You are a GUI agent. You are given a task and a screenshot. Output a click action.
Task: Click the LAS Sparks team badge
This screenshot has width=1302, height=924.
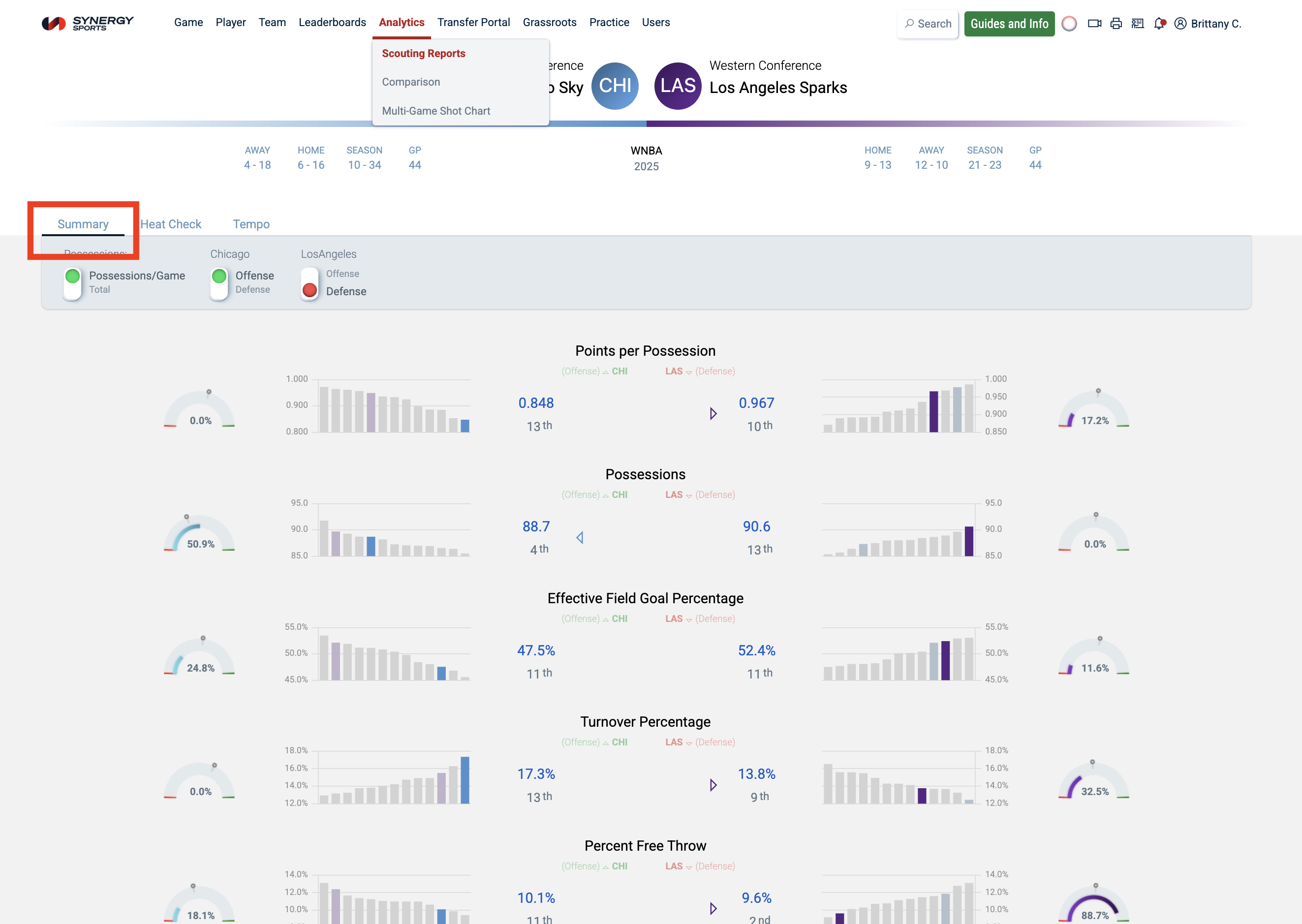click(x=677, y=86)
